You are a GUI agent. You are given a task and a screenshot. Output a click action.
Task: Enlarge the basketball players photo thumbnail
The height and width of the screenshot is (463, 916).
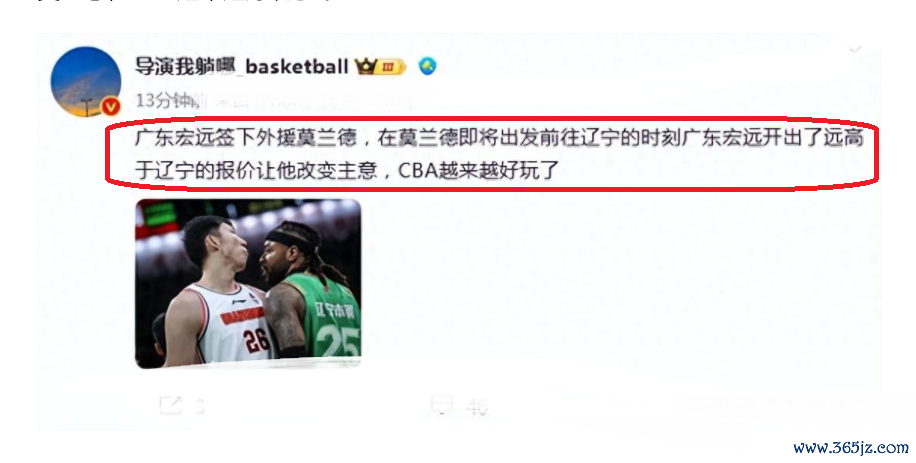pos(248,283)
